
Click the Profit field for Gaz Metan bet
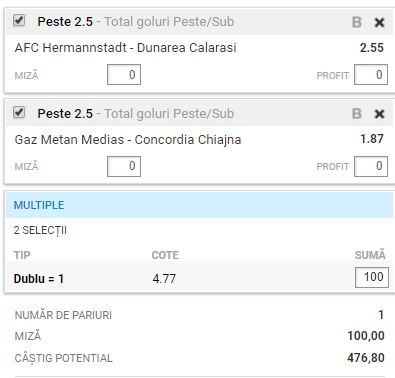(371, 166)
